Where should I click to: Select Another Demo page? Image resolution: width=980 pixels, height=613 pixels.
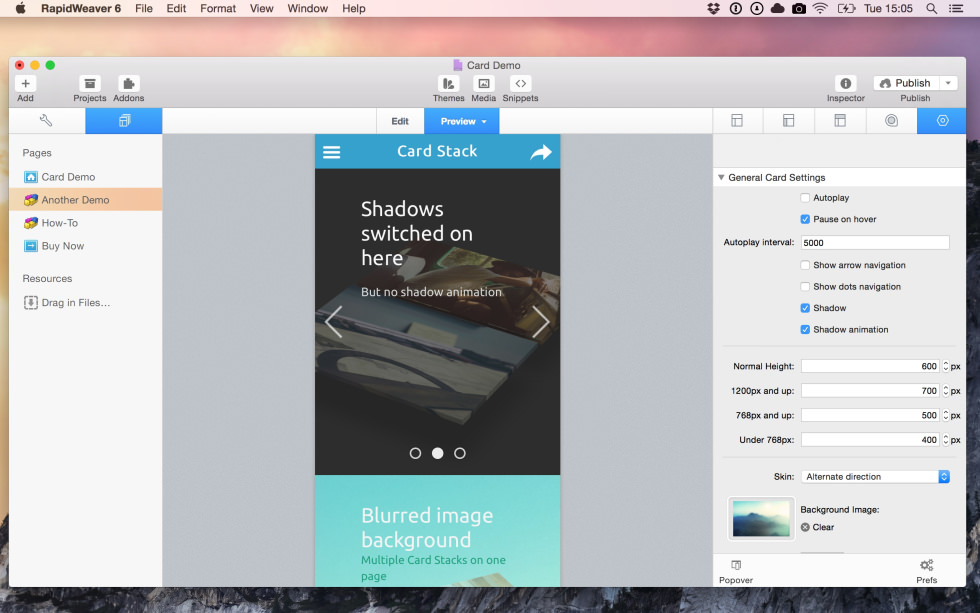[x=86, y=200]
